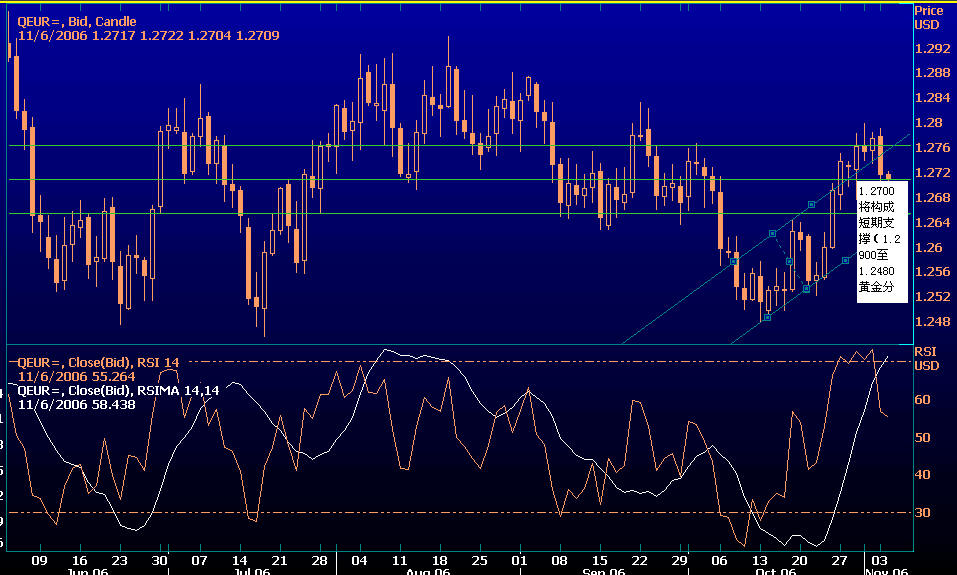
Task: Click the RSI axis value 60
Action: [922, 400]
